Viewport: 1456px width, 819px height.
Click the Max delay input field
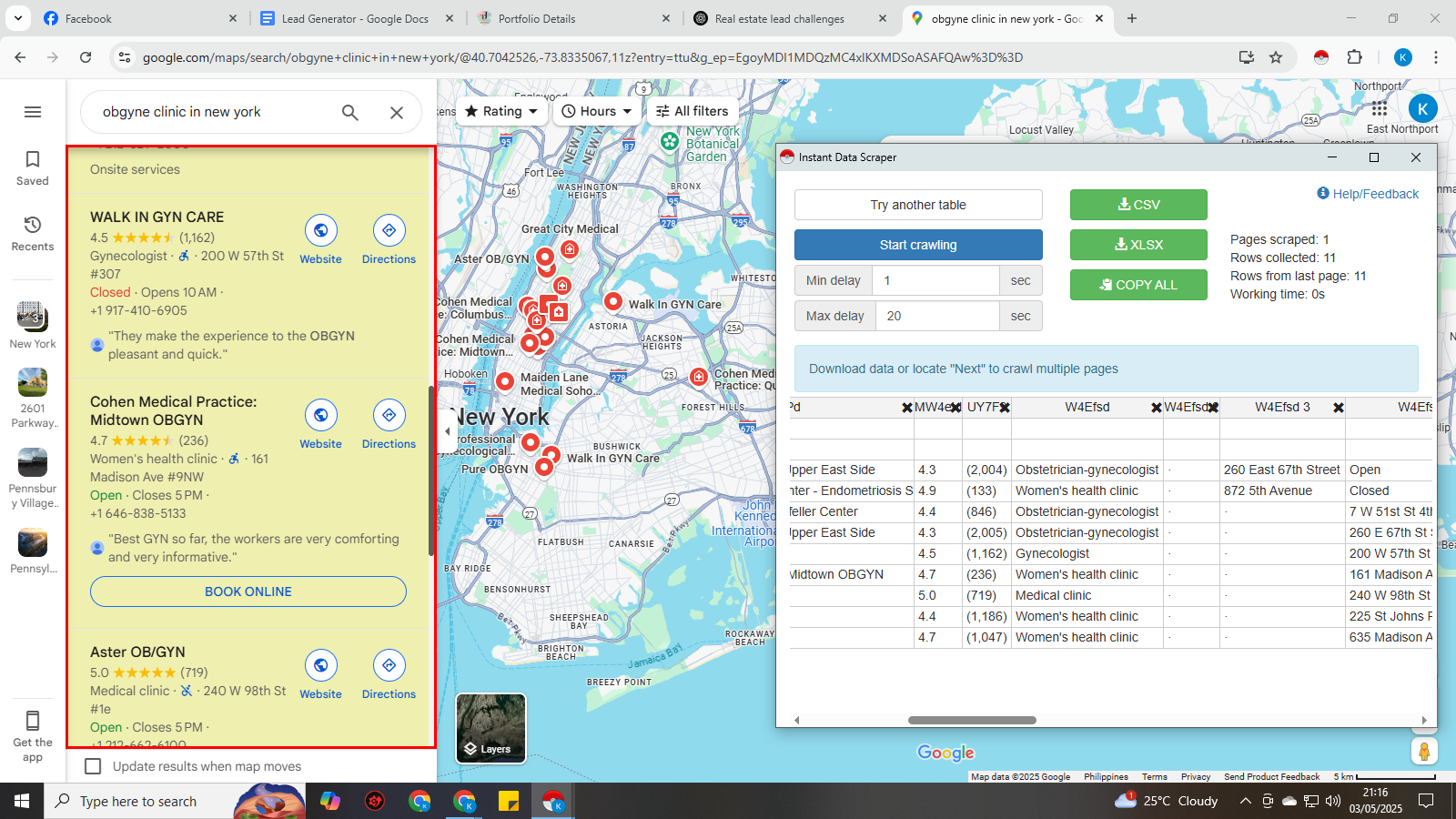click(x=937, y=316)
